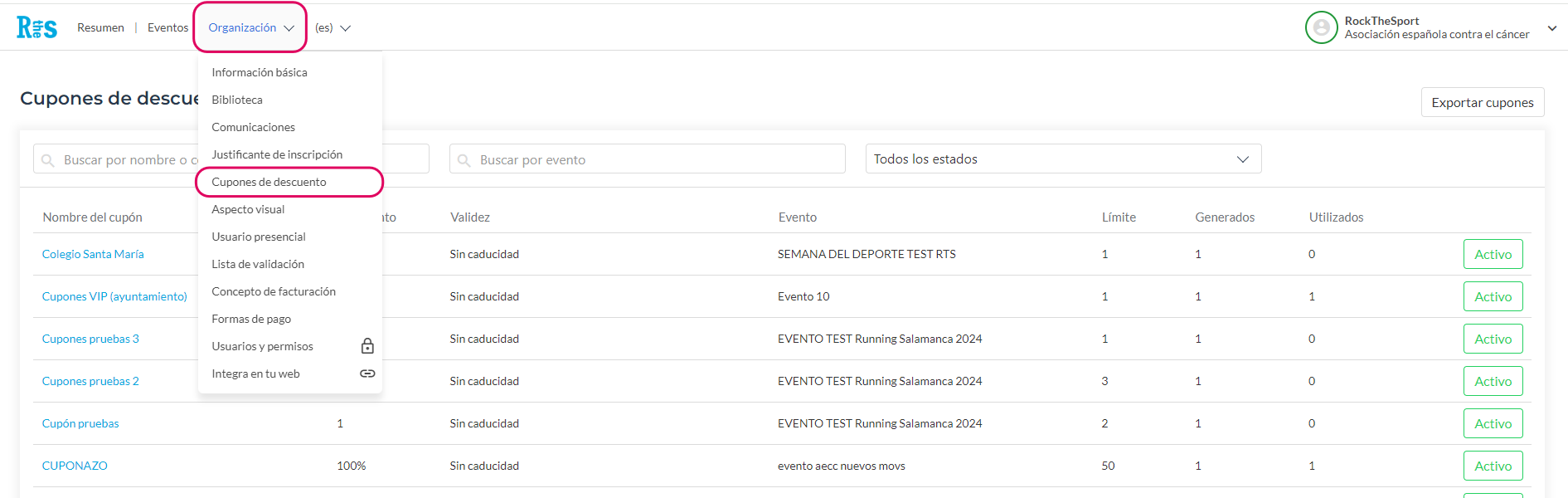Toggle Activo status for CUPONAZO
Viewport: 1568px width, 498px height.
pyautogui.click(x=1493, y=466)
